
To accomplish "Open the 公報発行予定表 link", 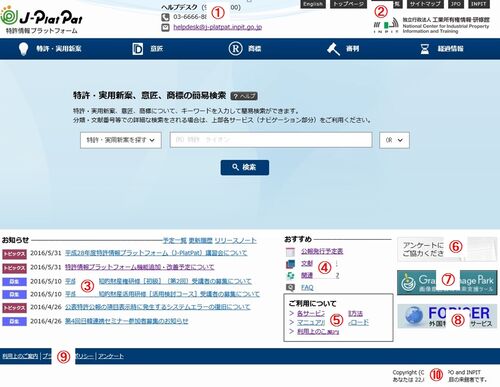I will tap(322, 251).
